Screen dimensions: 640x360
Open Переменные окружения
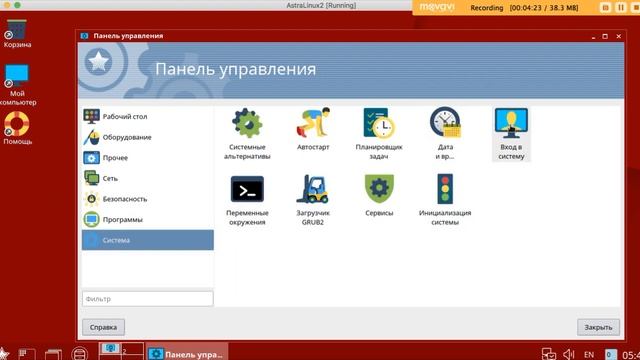(x=247, y=200)
